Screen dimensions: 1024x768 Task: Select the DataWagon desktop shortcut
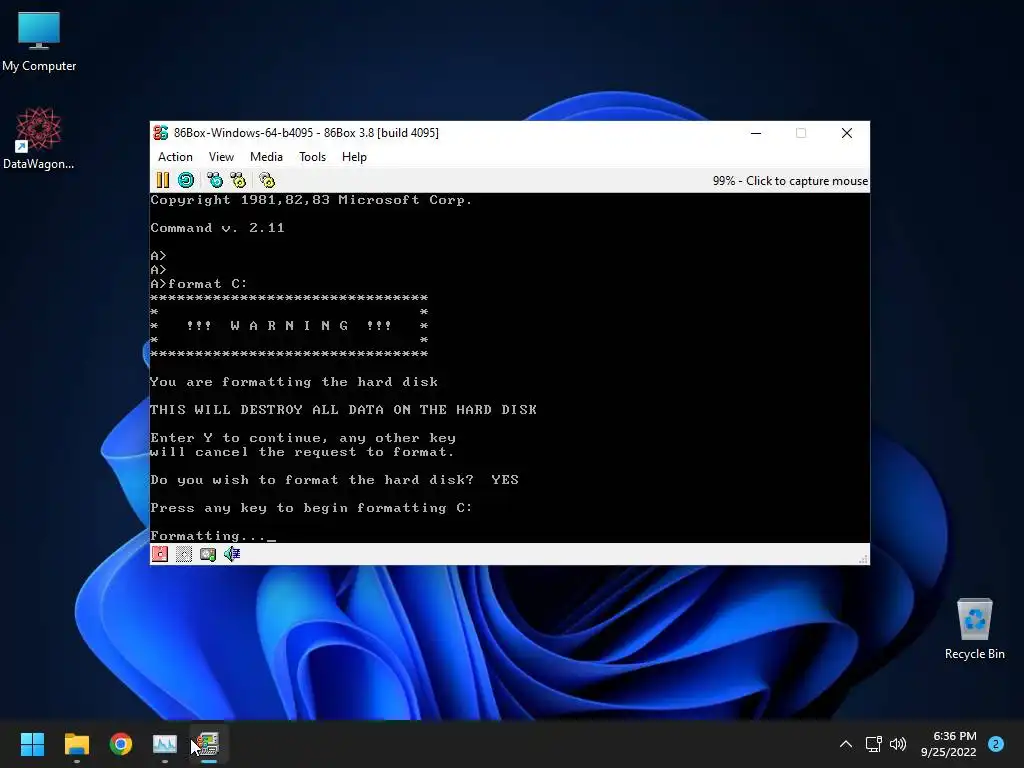coord(39,138)
